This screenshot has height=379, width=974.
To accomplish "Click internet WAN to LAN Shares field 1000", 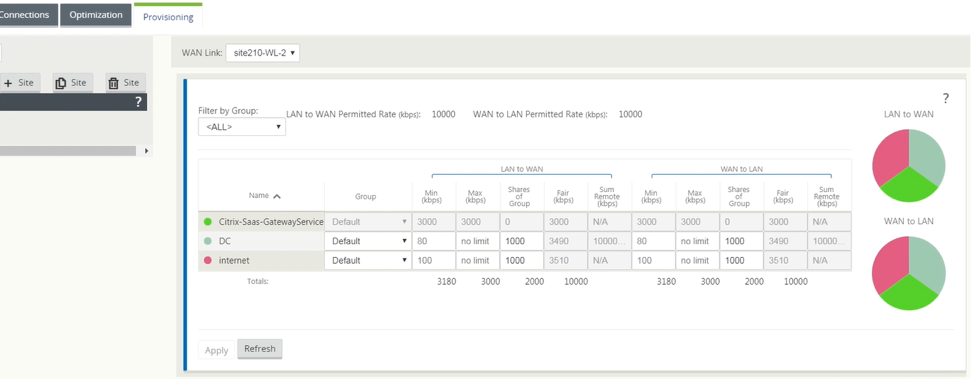I will [x=742, y=260].
